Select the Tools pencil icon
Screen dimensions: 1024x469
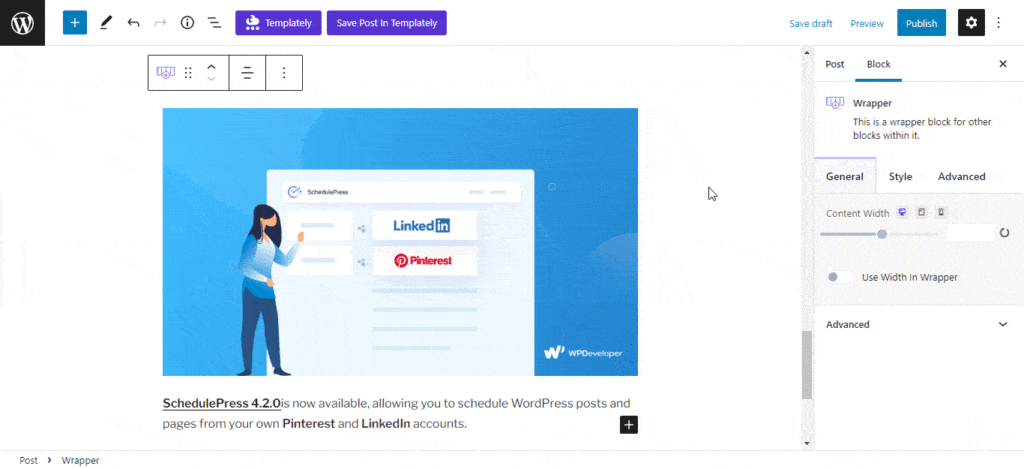(106, 23)
